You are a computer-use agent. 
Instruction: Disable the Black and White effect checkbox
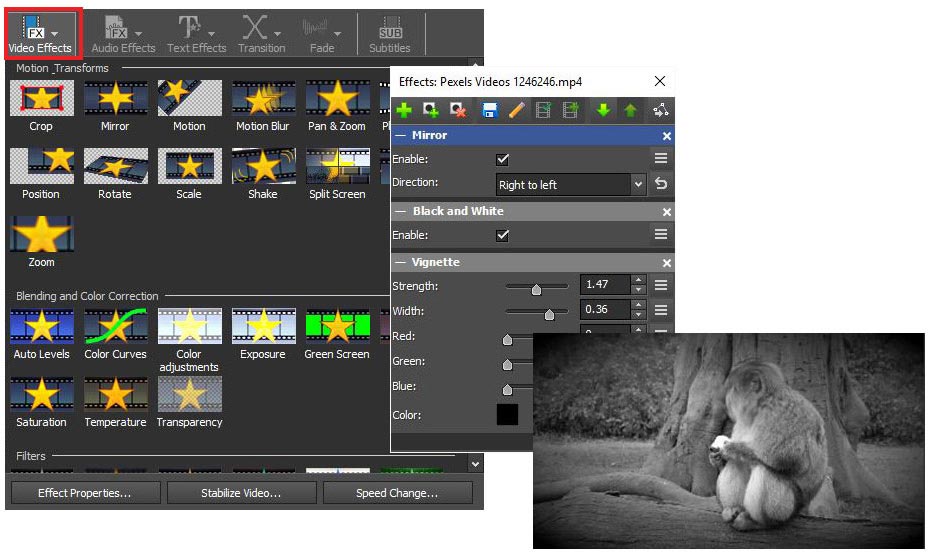point(503,235)
